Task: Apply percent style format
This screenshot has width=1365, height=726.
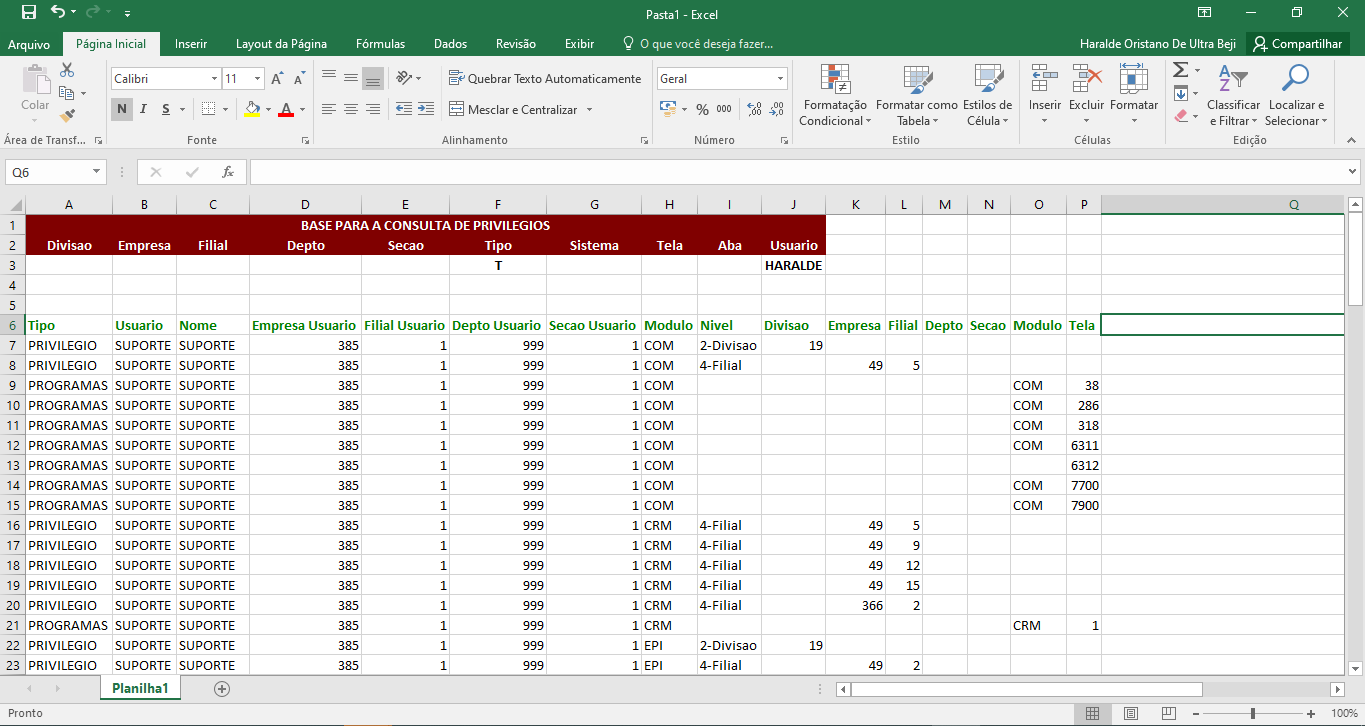Action: tap(702, 109)
